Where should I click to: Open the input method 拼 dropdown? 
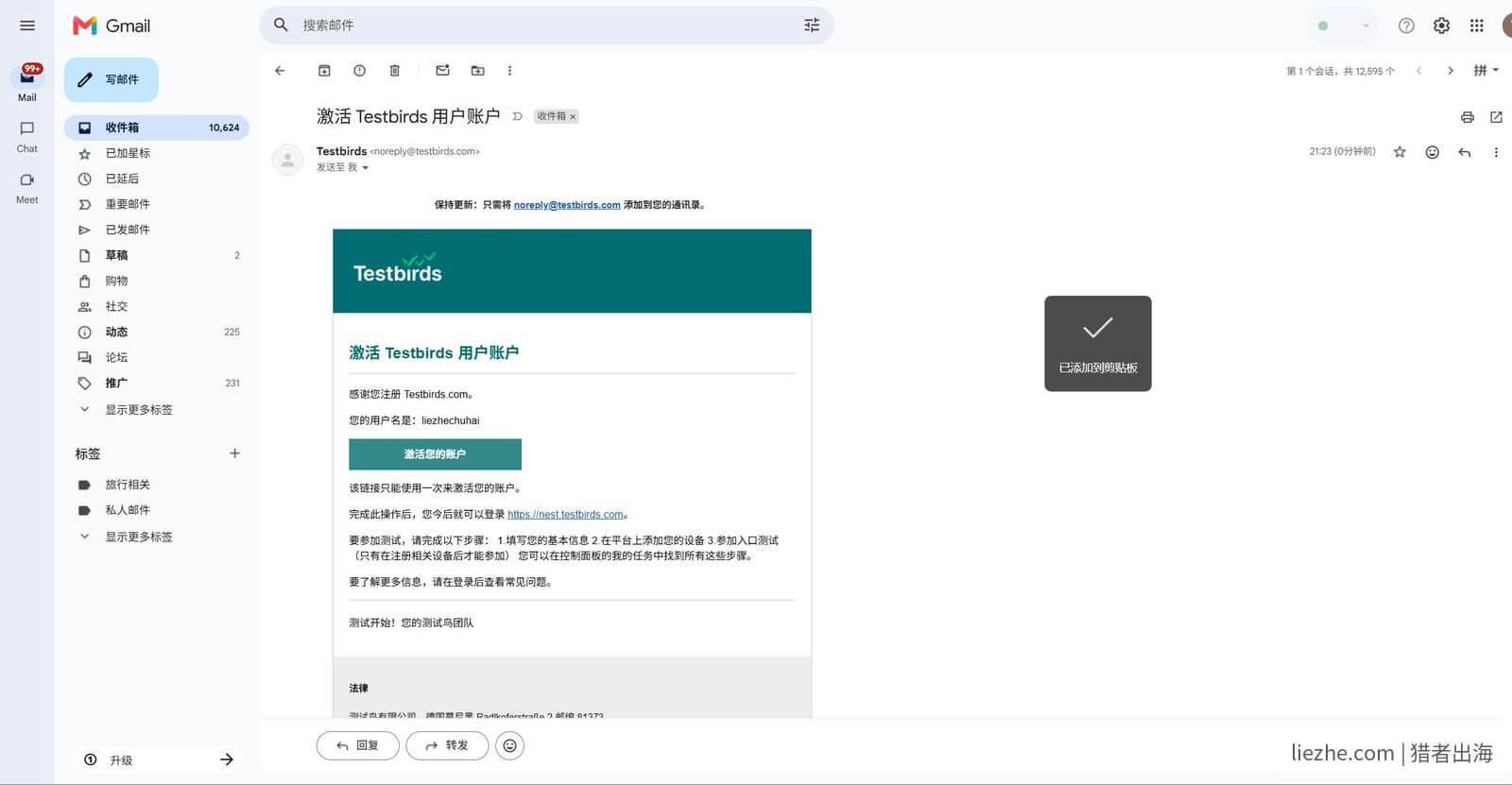coord(1486,71)
